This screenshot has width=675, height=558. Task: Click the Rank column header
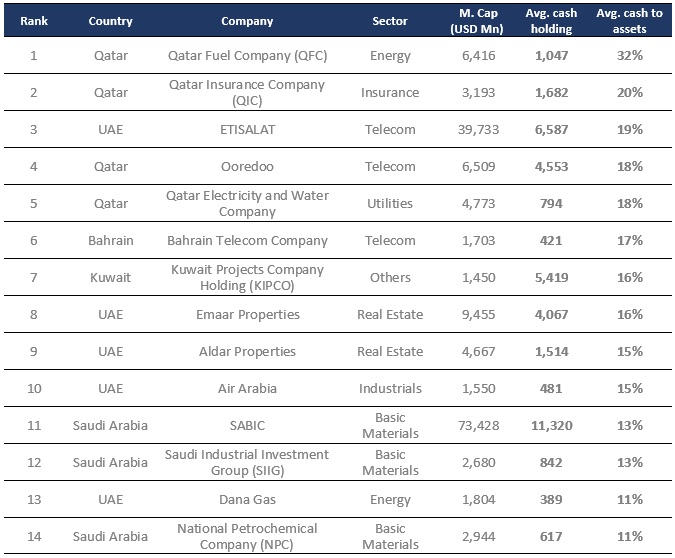(33, 21)
